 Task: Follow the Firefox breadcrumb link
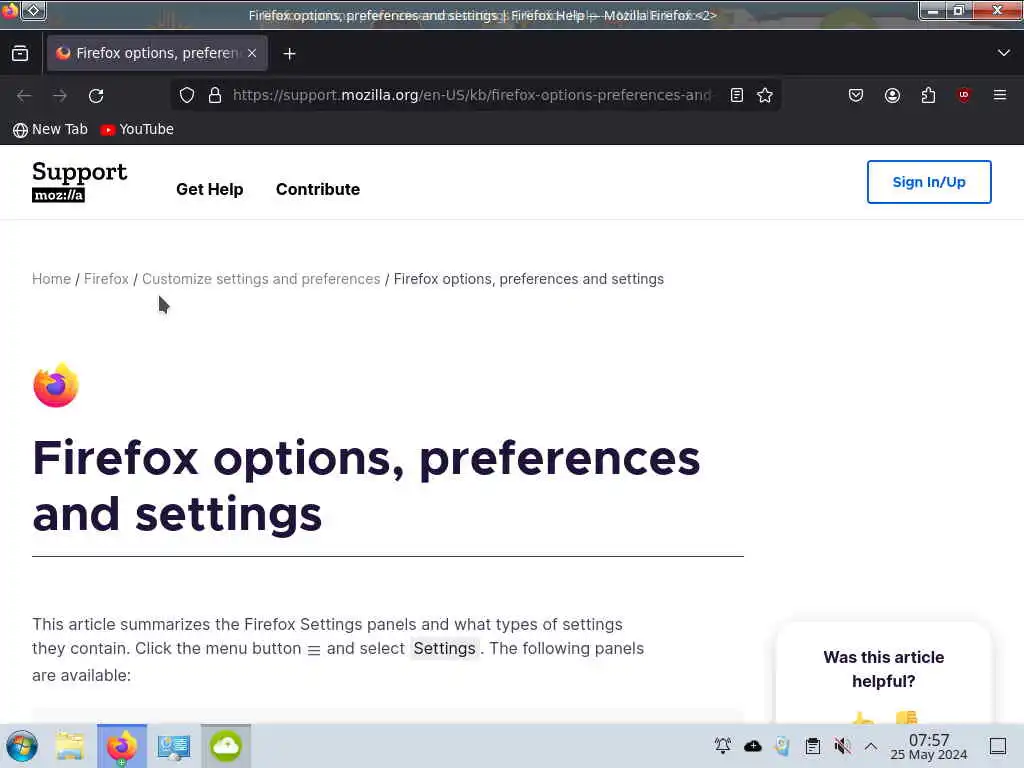point(106,279)
